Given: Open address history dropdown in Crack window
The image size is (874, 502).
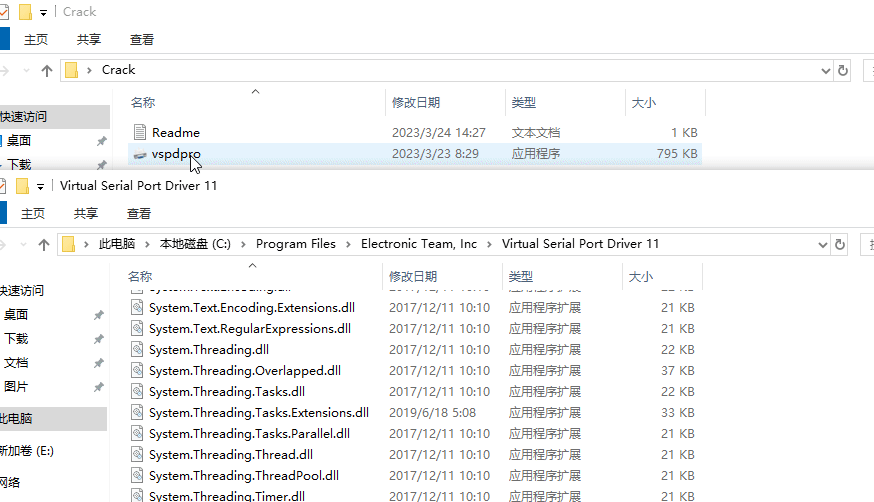Looking at the screenshot, I should click(826, 71).
